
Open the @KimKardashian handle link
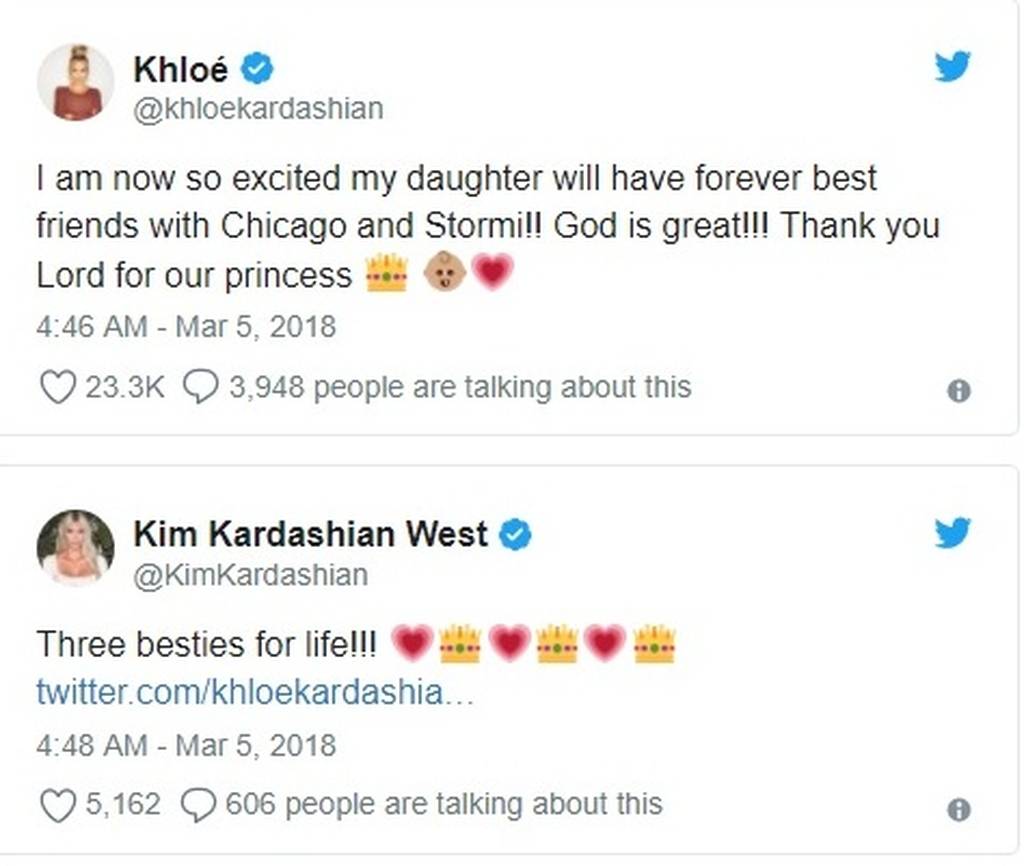[x=251, y=575]
